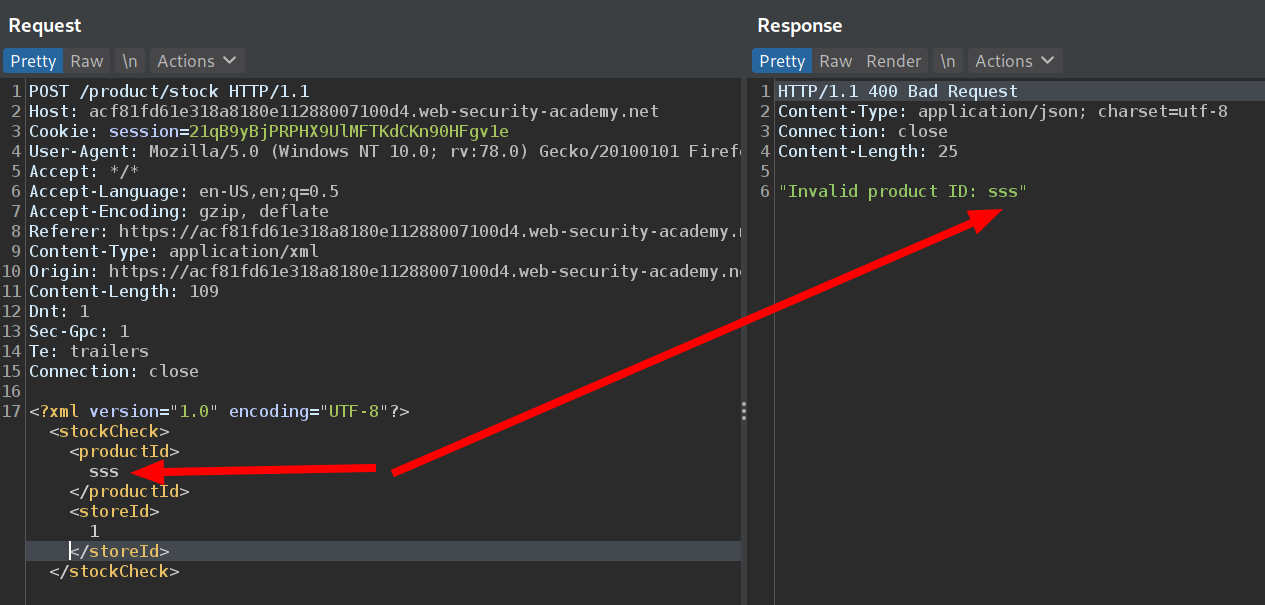Click the sss value inside productId

point(104,471)
